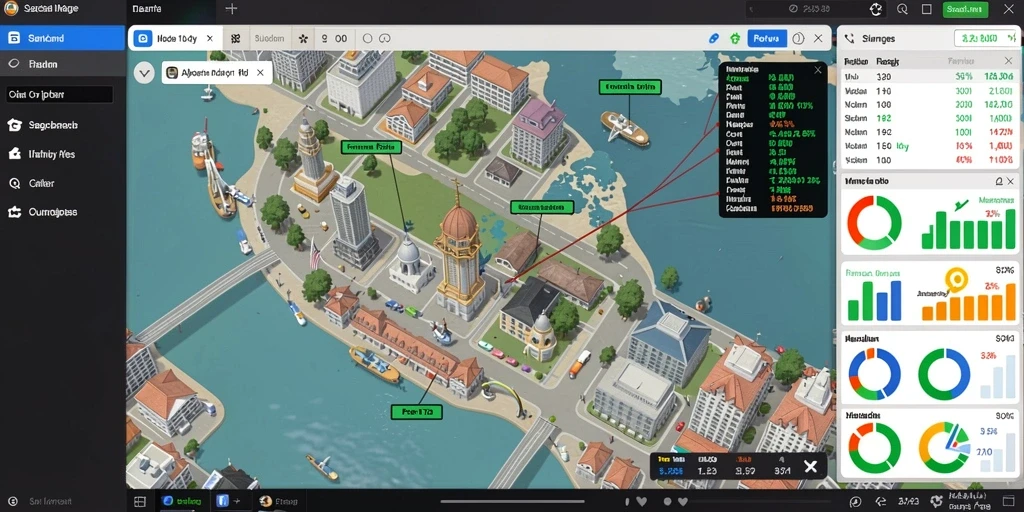Click the green button in top right bar

tap(965, 9)
